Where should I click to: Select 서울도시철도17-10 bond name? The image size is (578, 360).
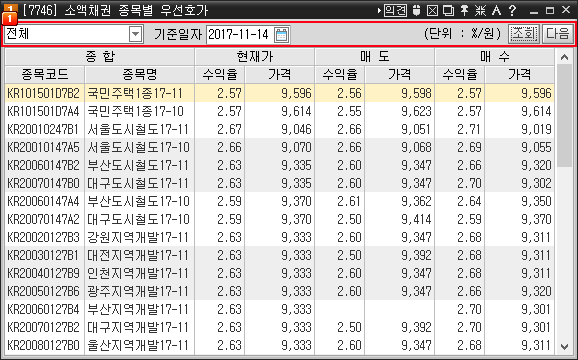coord(138,147)
